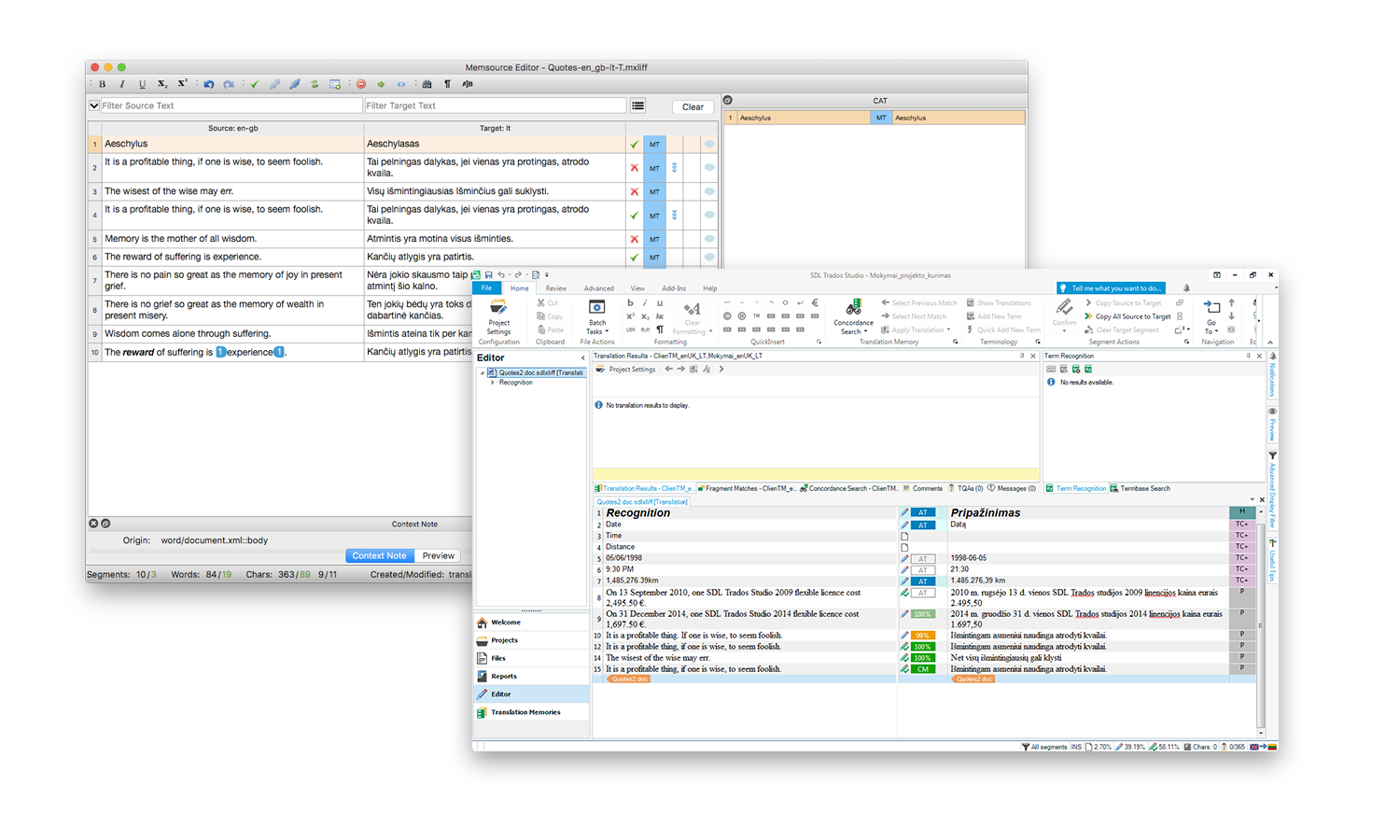This screenshot has height=840, width=1400.
Task: Click comment bubble of Memsource segment 1
Action: tap(709, 144)
